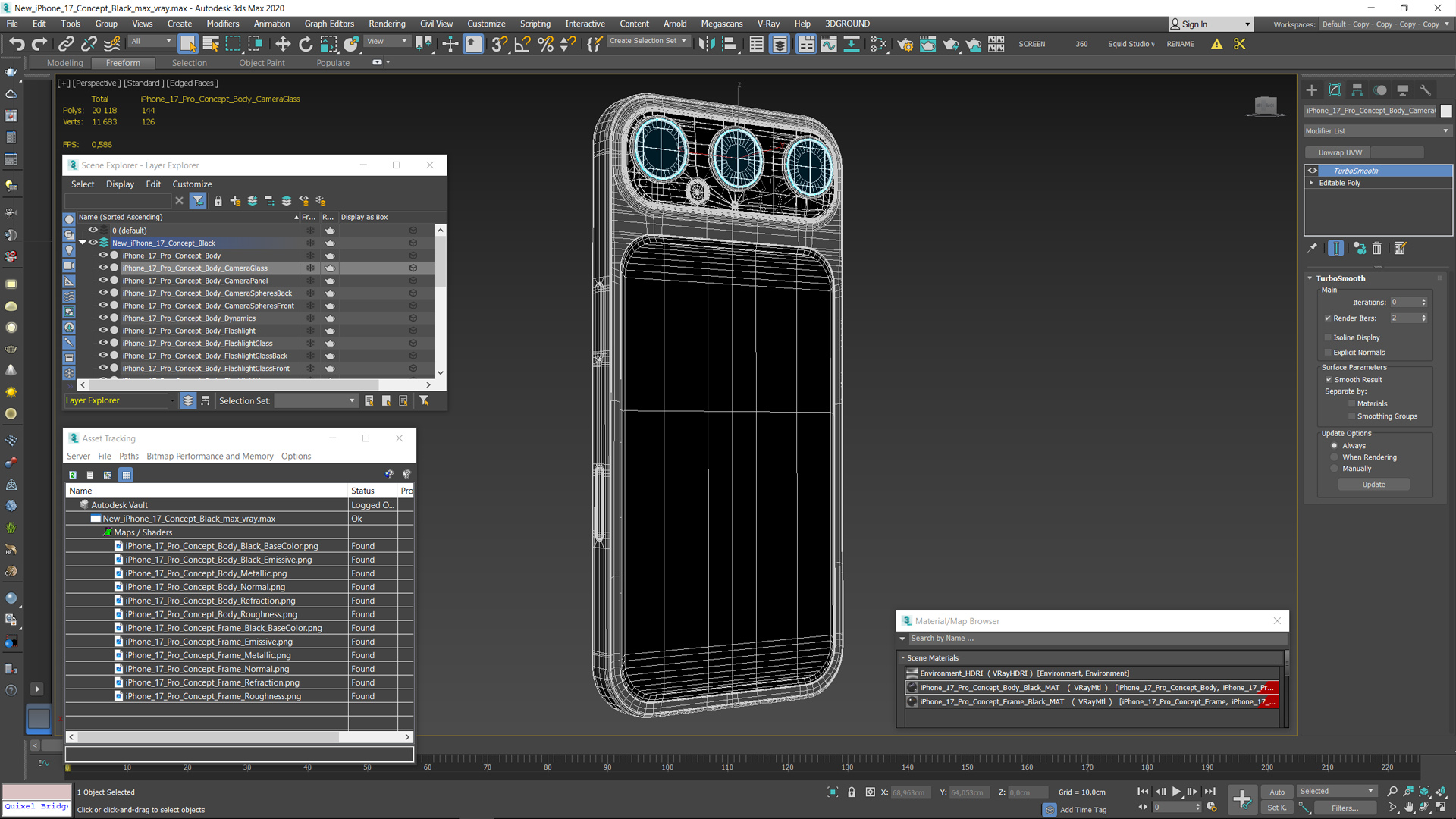Click Go to End playback button
The height and width of the screenshot is (819, 1456).
(x=1210, y=792)
